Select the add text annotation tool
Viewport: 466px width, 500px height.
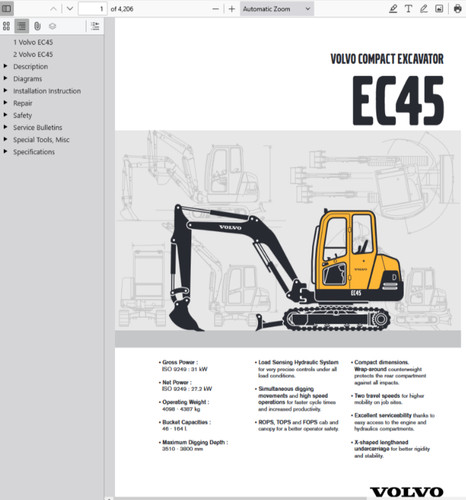408,9
